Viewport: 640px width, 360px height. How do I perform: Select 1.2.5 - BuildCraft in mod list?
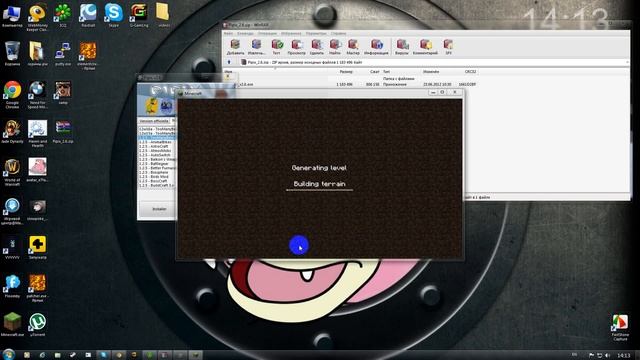point(157,185)
